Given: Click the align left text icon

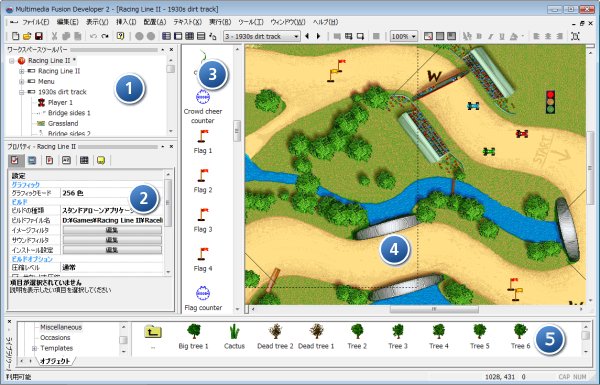Looking at the screenshot, I should 536,36.
